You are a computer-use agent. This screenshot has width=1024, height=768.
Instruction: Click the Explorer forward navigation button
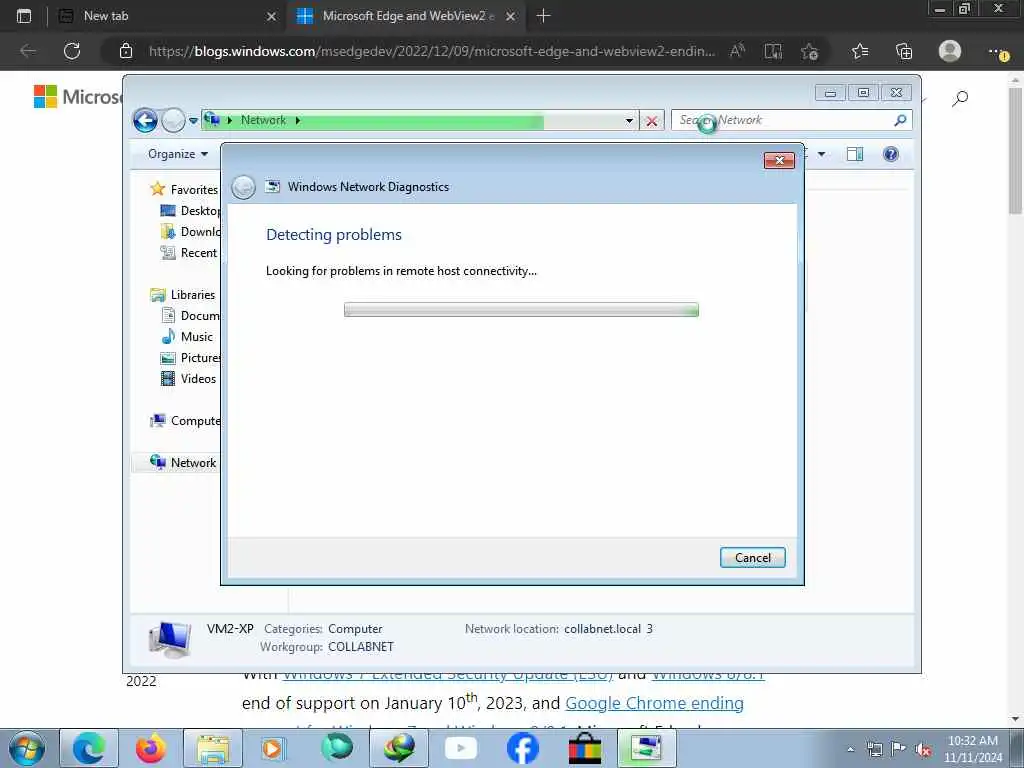[173, 120]
